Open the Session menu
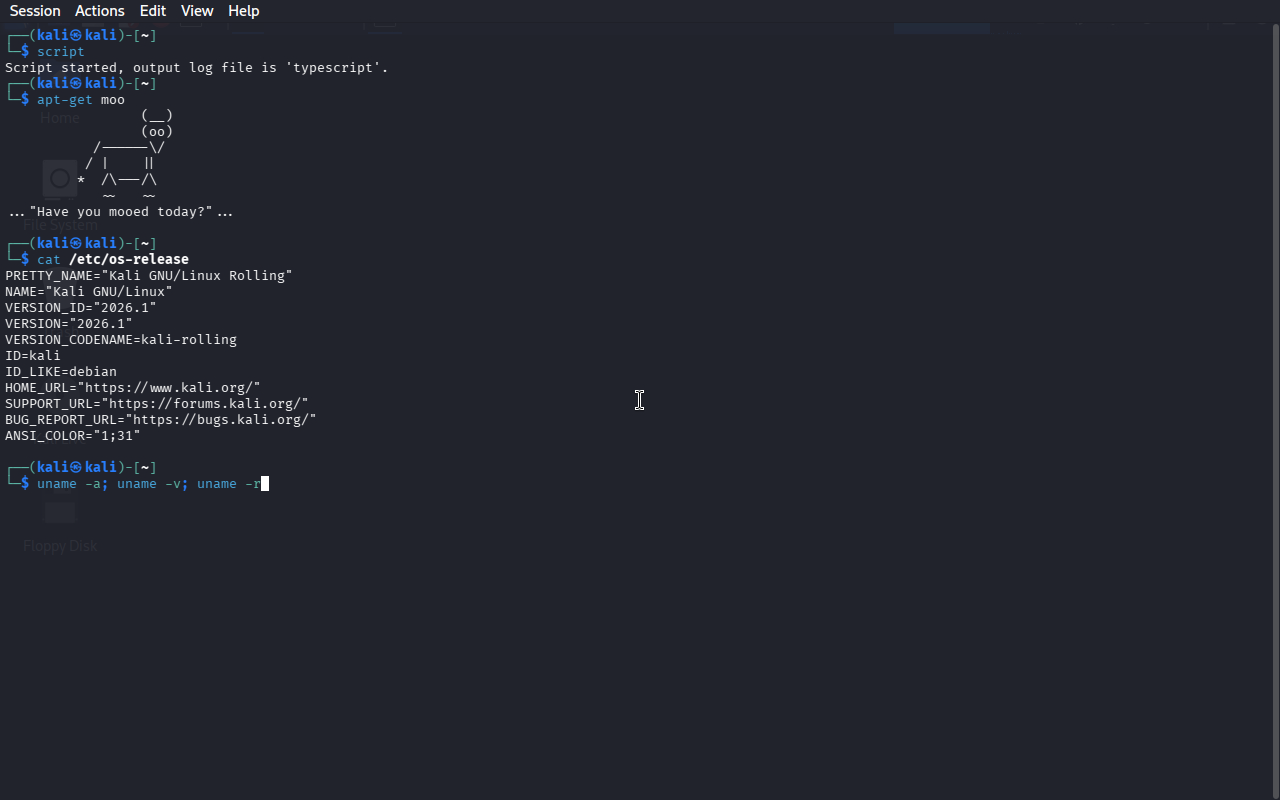This screenshot has height=800, width=1280. (35, 11)
